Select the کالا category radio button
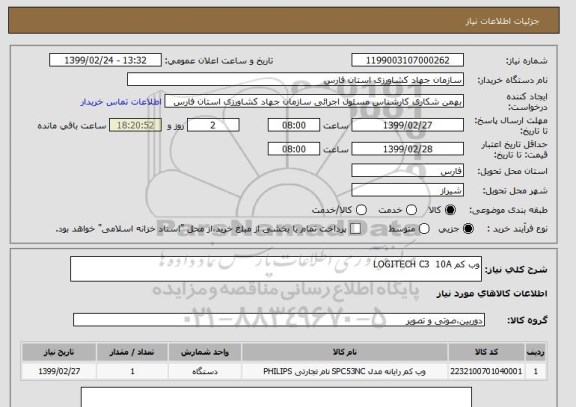 [450, 210]
